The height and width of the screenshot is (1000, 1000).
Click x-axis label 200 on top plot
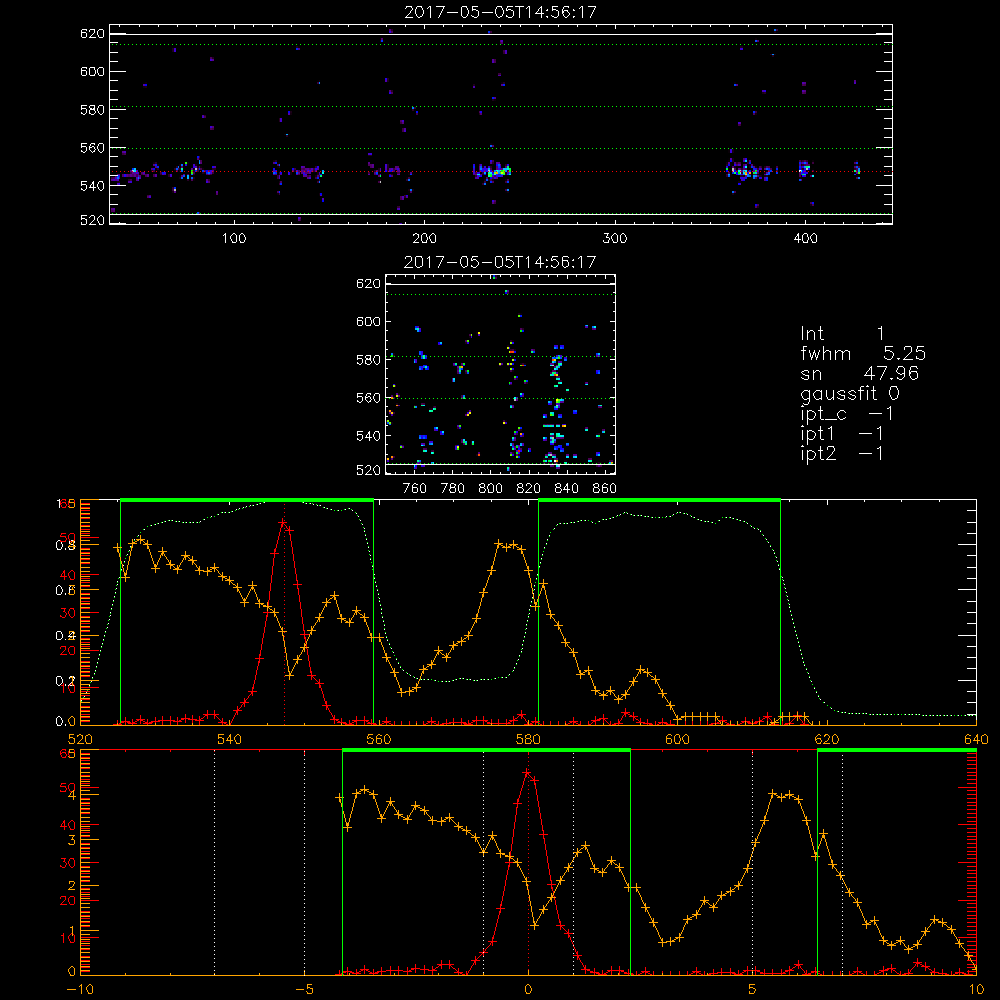coord(424,239)
